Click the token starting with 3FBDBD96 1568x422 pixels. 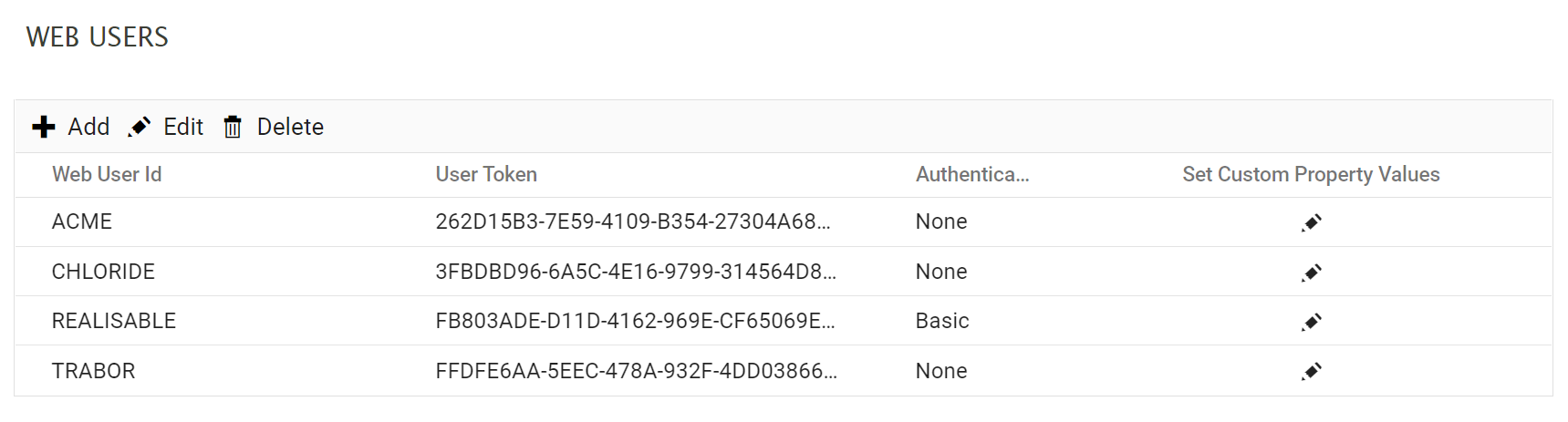(x=635, y=272)
